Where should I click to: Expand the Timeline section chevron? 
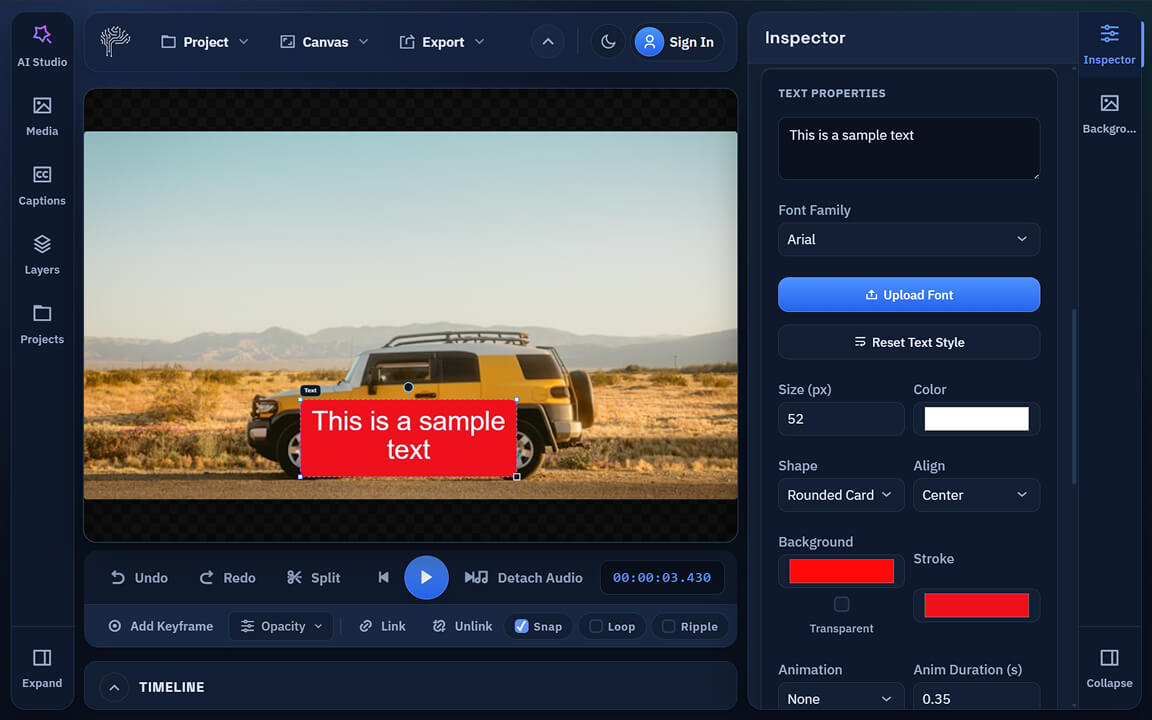[x=114, y=687]
